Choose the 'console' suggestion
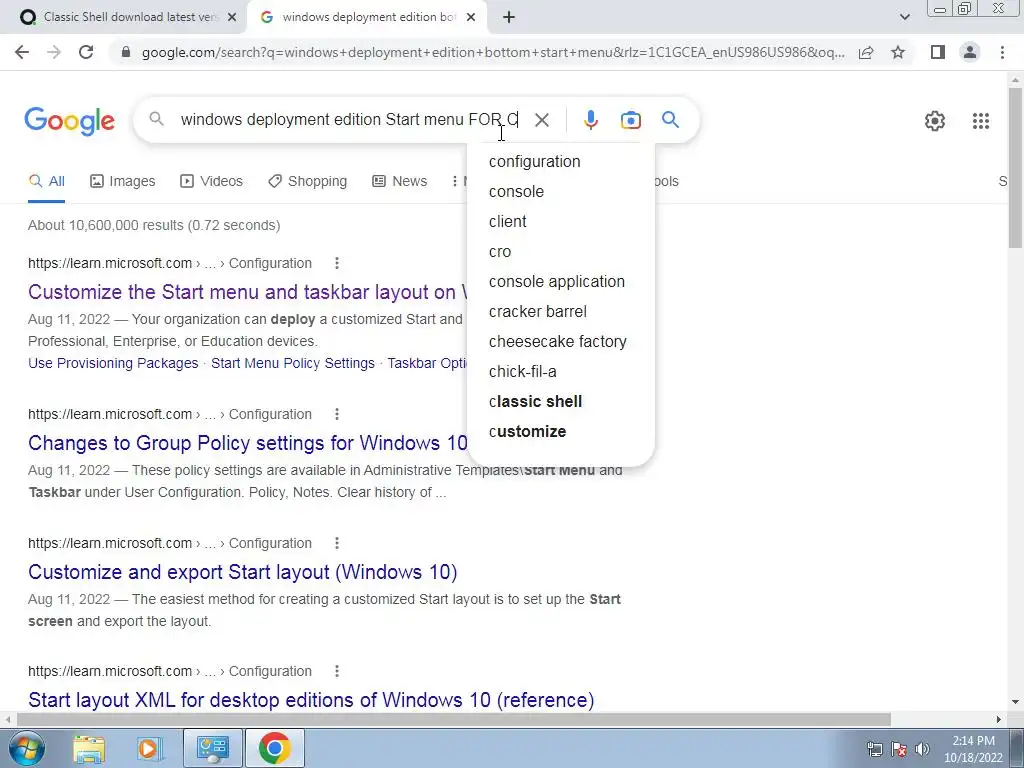Image resolution: width=1024 pixels, height=768 pixels. click(x=561, y=191)
